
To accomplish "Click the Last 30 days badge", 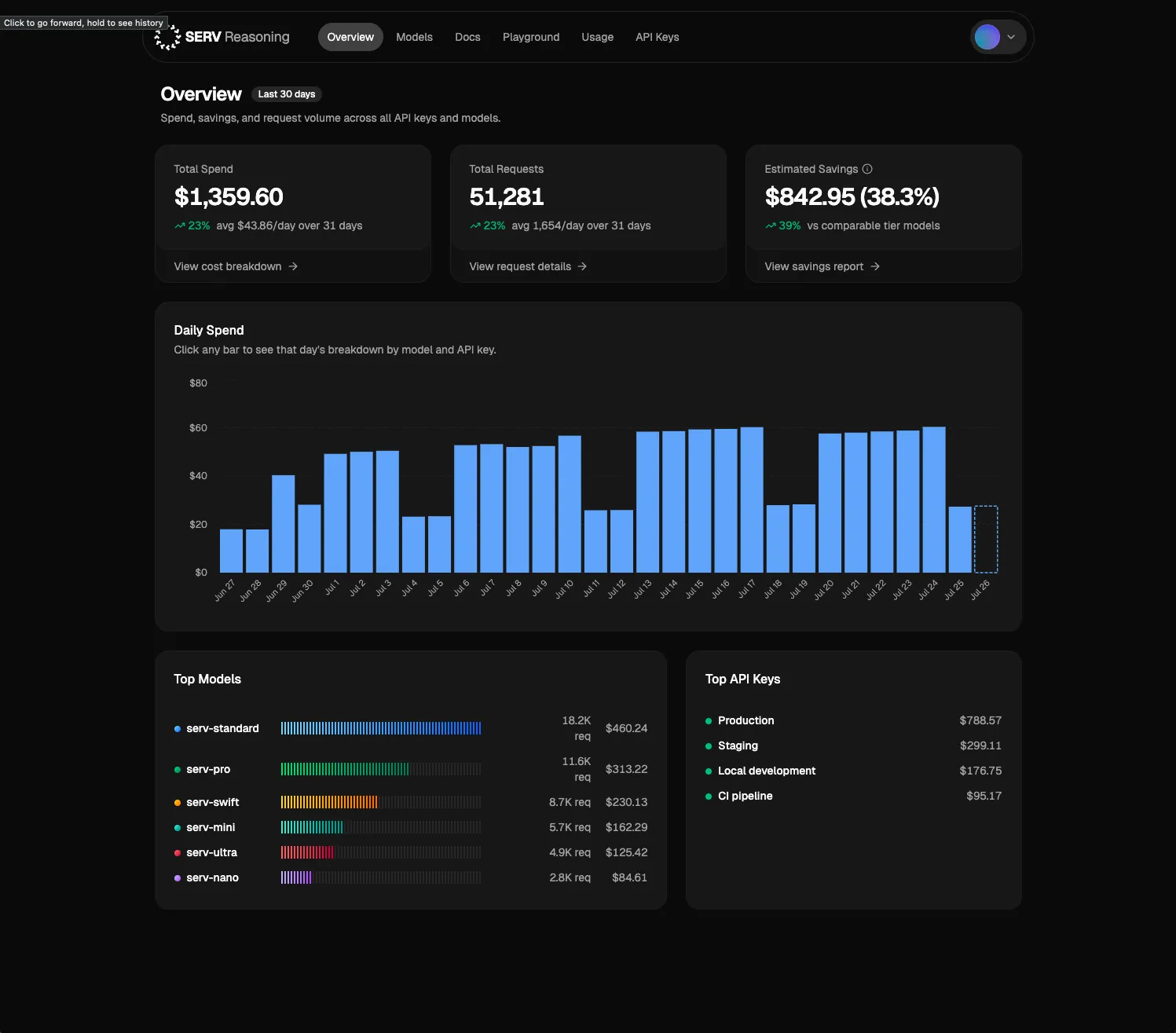I will [x=287, y=94].
